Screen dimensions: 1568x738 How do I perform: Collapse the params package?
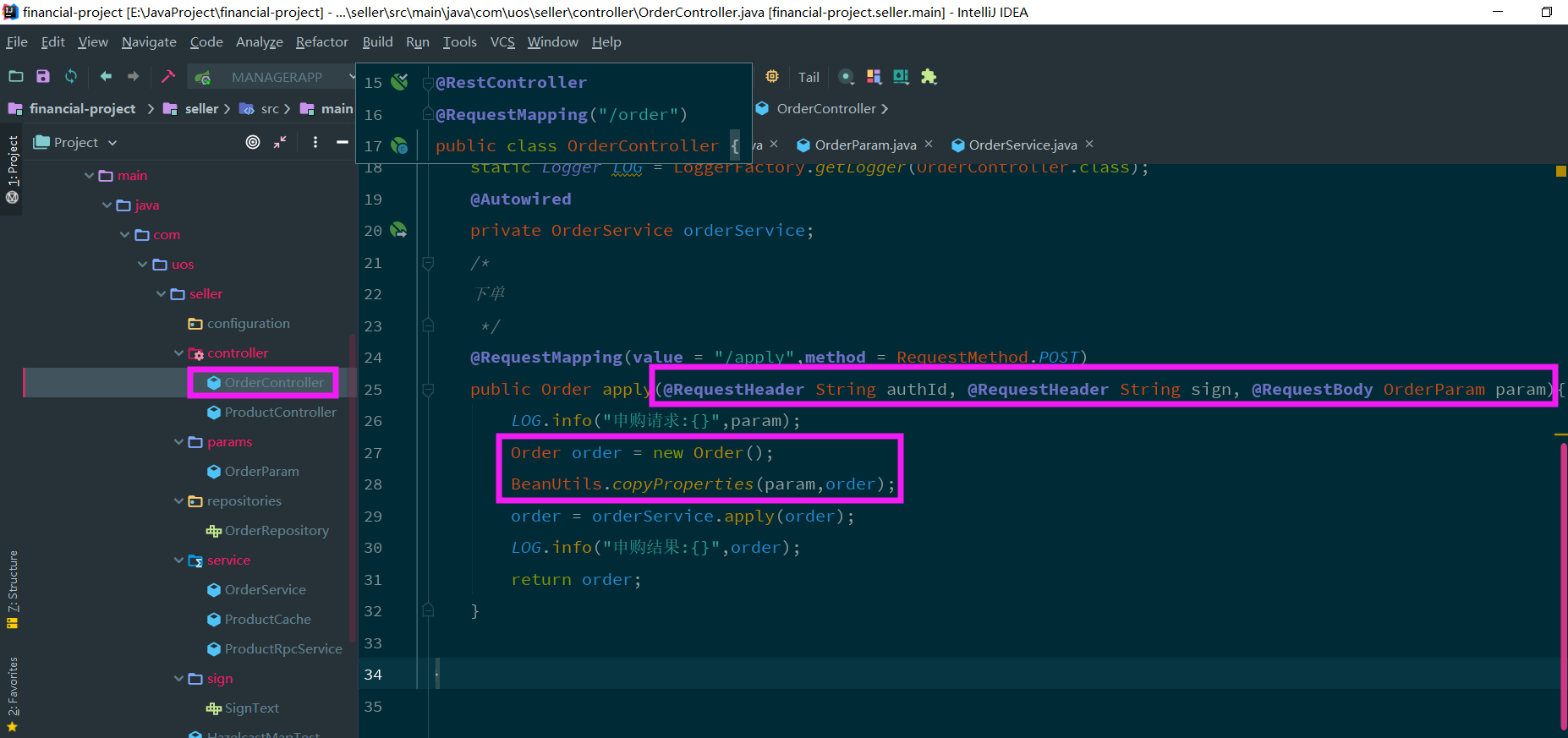(x=179, y=441)
